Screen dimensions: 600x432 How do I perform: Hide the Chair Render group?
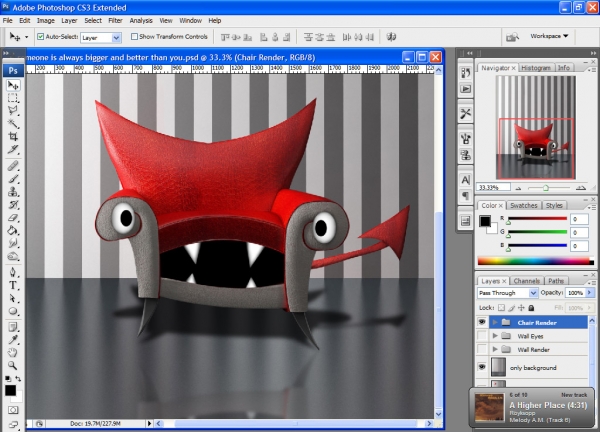pyautogui.click(x=482, y=322)
